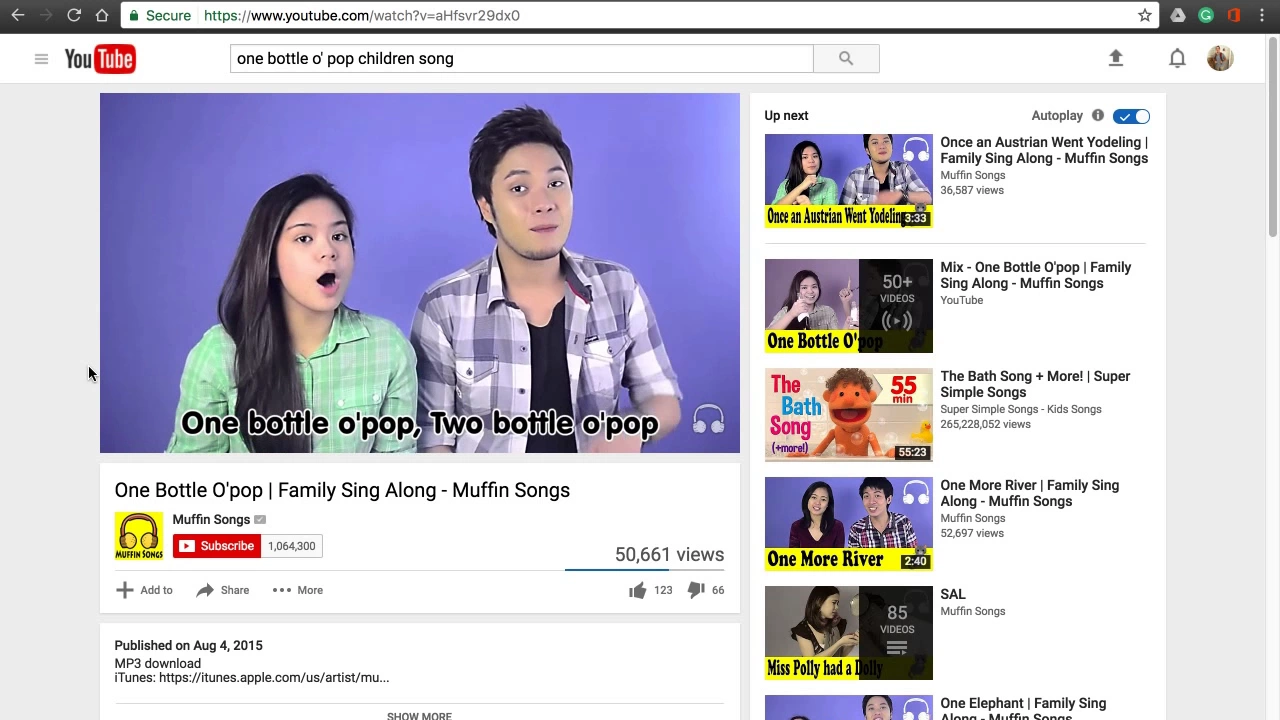
Task: Expand description with SHOW MORE
Action: [x=419, y=715]
